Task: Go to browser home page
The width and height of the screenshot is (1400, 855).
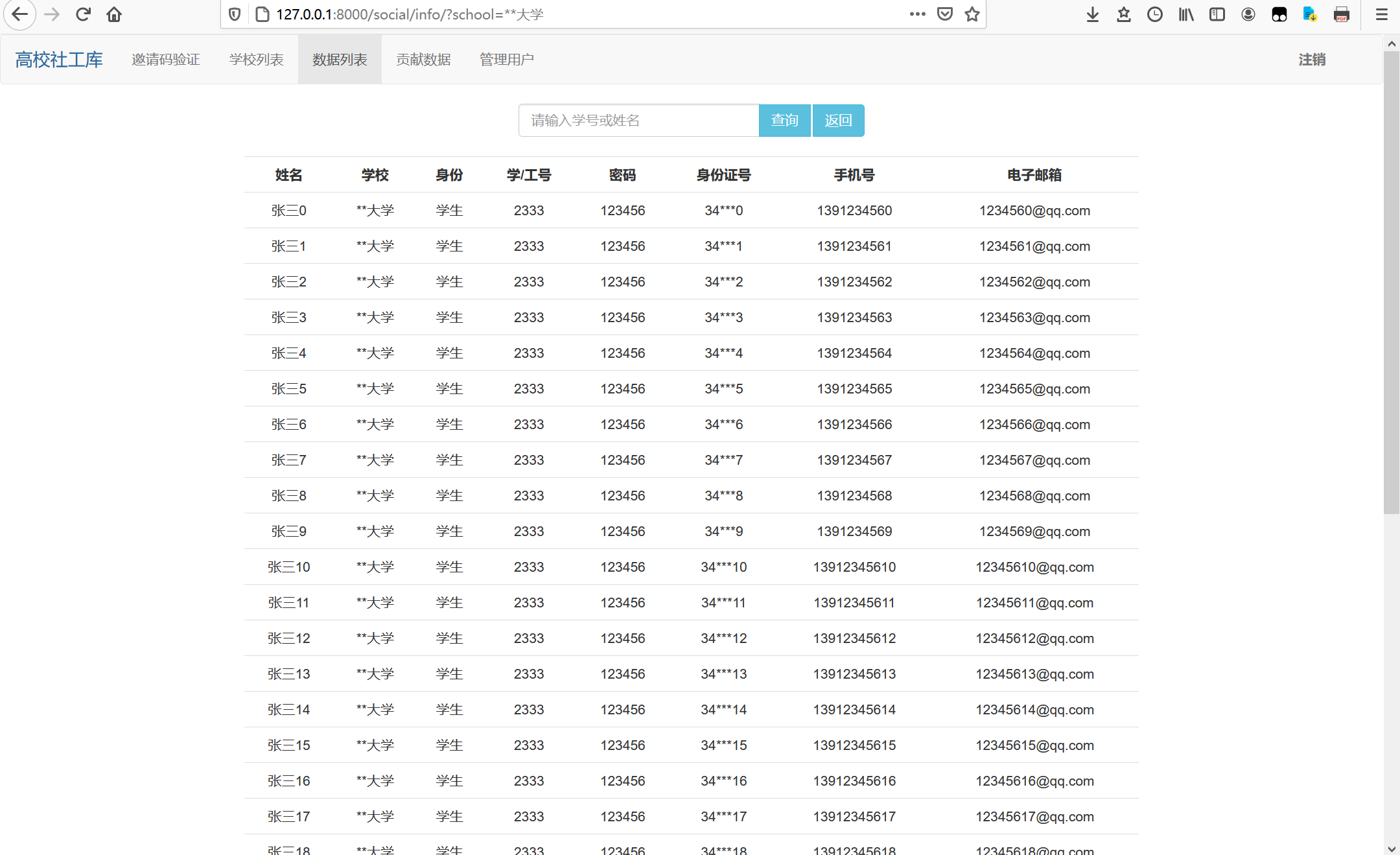Action: [x=114, y=14]
